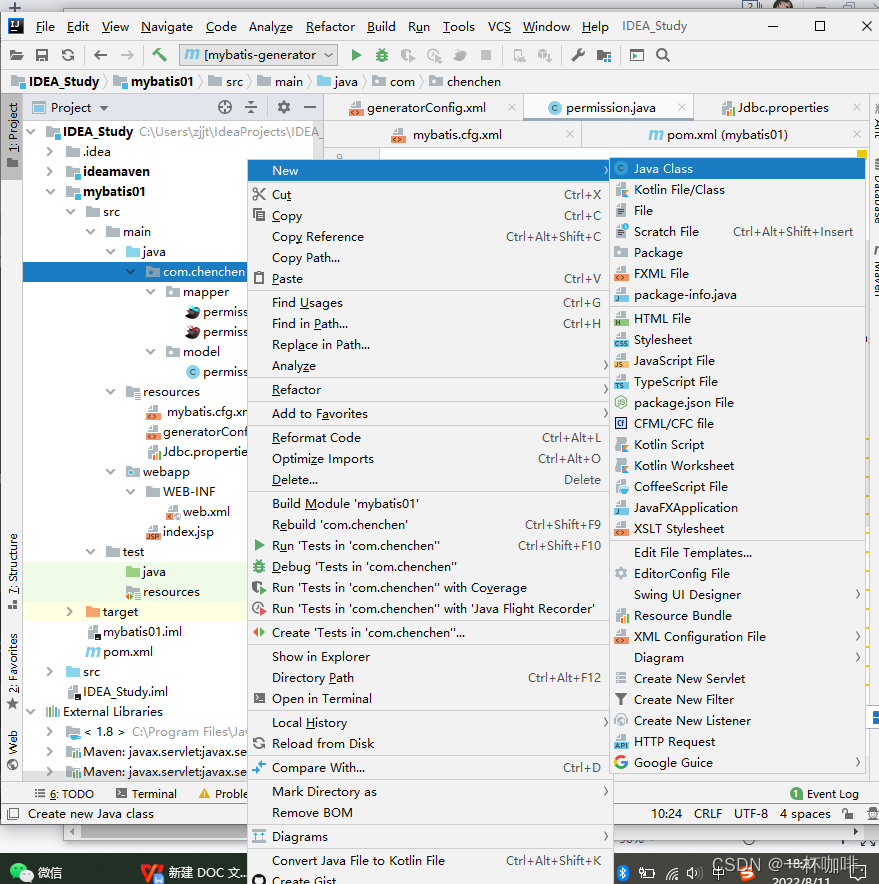The height and width of the screenshot is (884, 879).
Task: Click the read-only lock icon in status bar
Action: [847, 813]
